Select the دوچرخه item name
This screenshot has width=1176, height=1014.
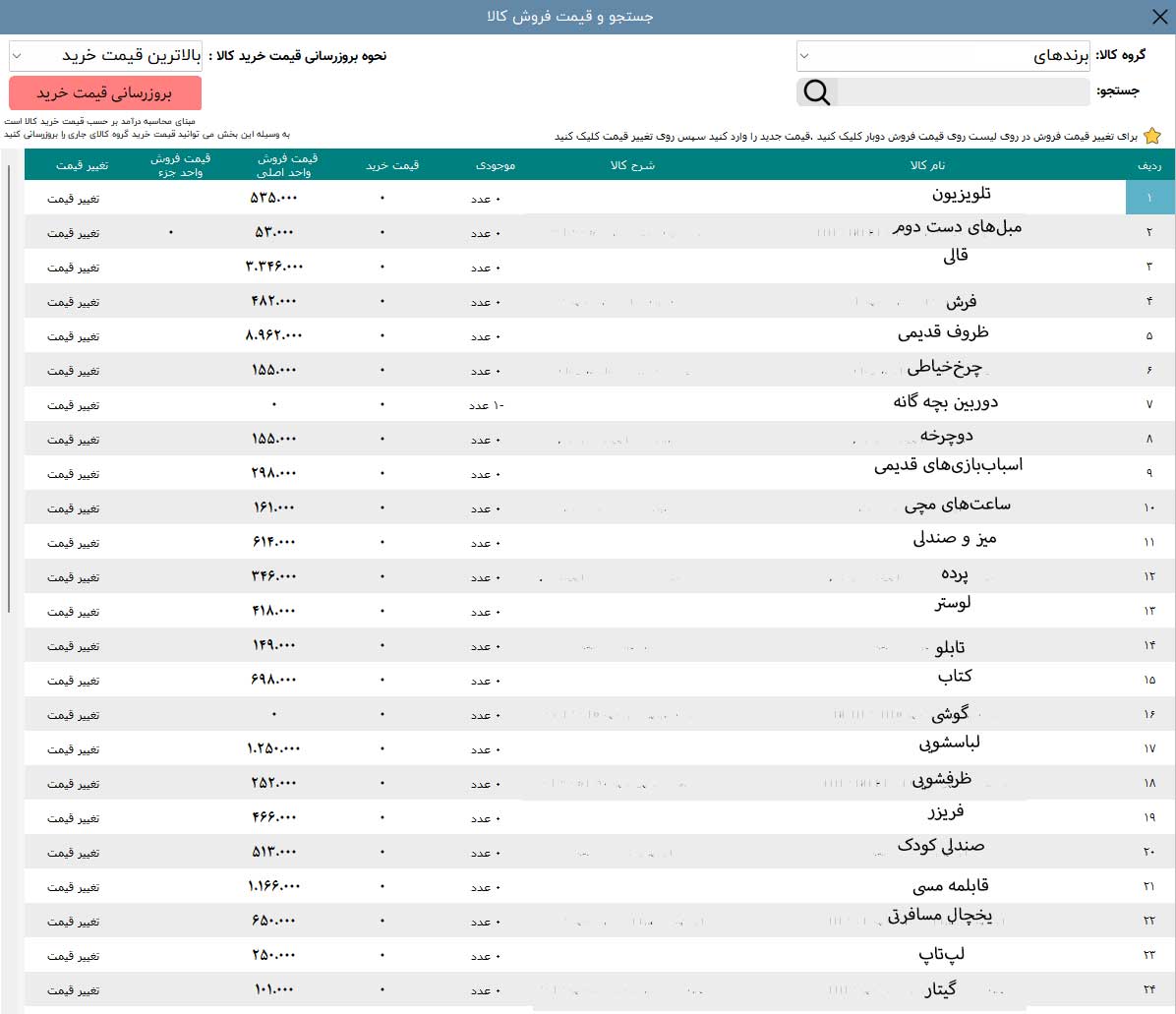pyautogui.click(x=947, y=436)
